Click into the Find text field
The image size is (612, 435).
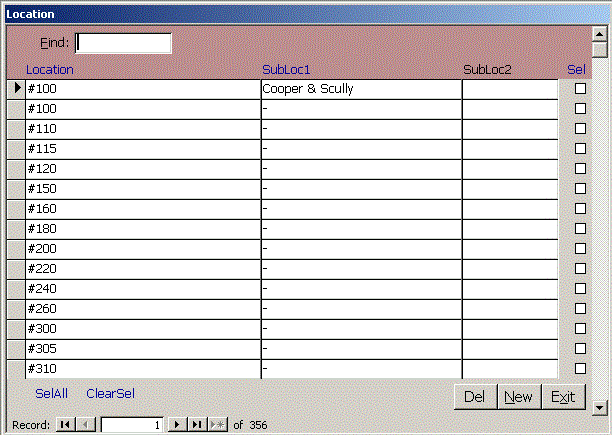coord(124,43)
